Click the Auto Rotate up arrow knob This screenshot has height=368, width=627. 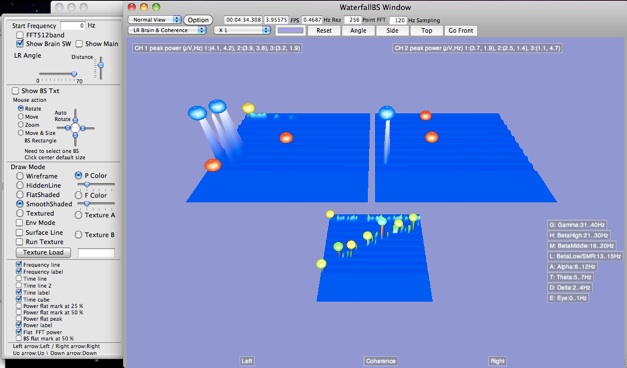coord(75,120)
